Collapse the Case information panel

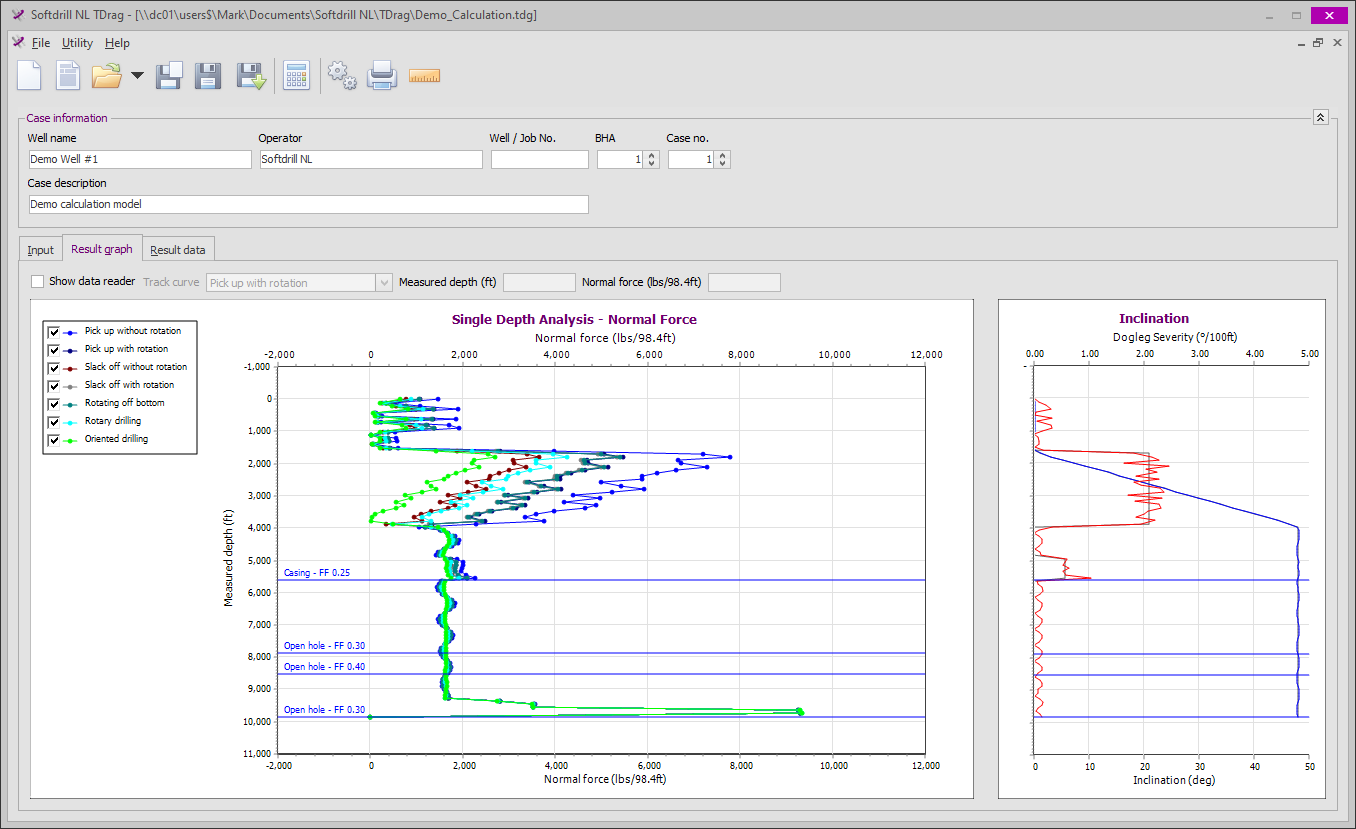[1320, 117]
